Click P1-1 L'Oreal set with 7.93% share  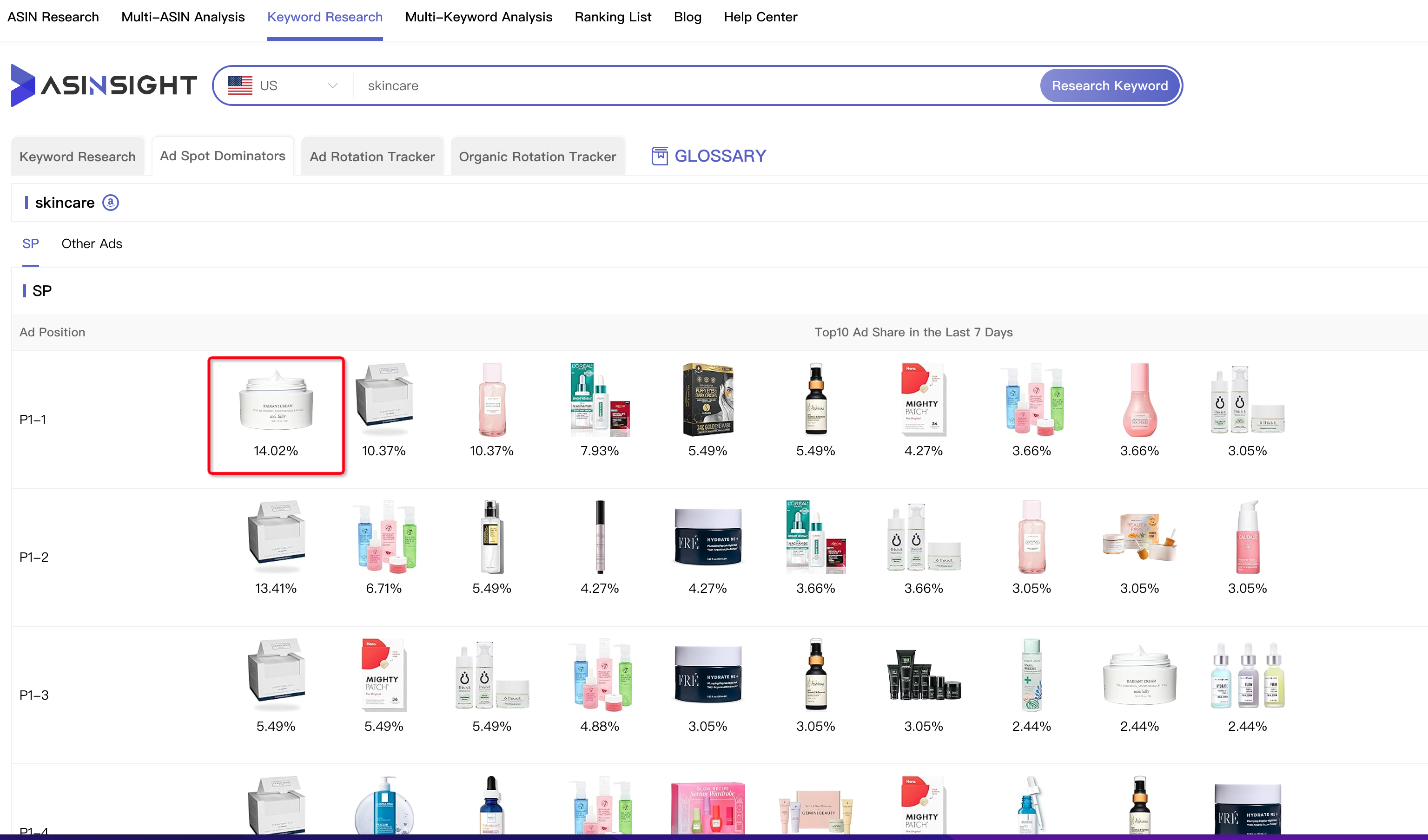point(600,400)
